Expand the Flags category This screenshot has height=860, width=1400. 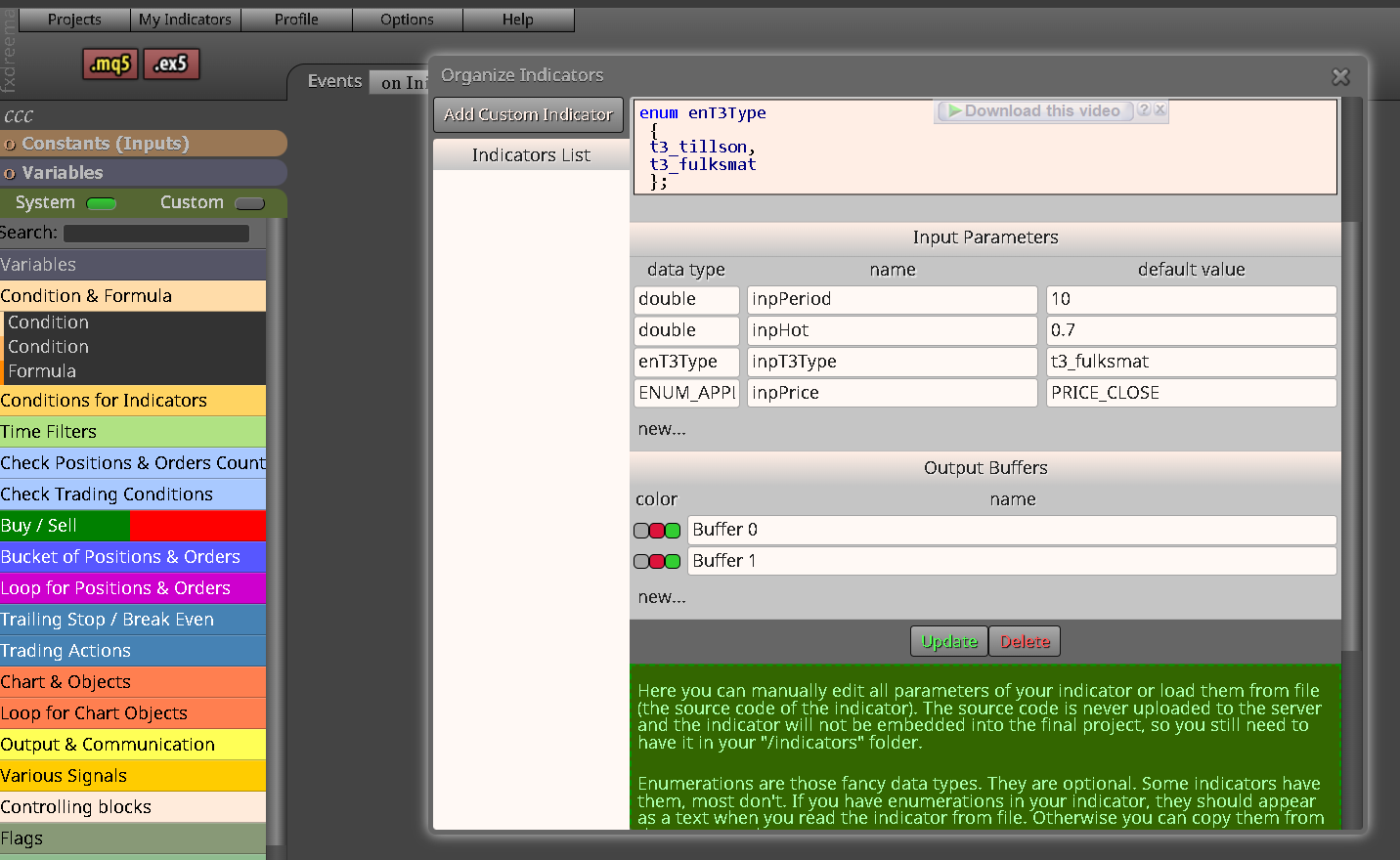point(133,838)
